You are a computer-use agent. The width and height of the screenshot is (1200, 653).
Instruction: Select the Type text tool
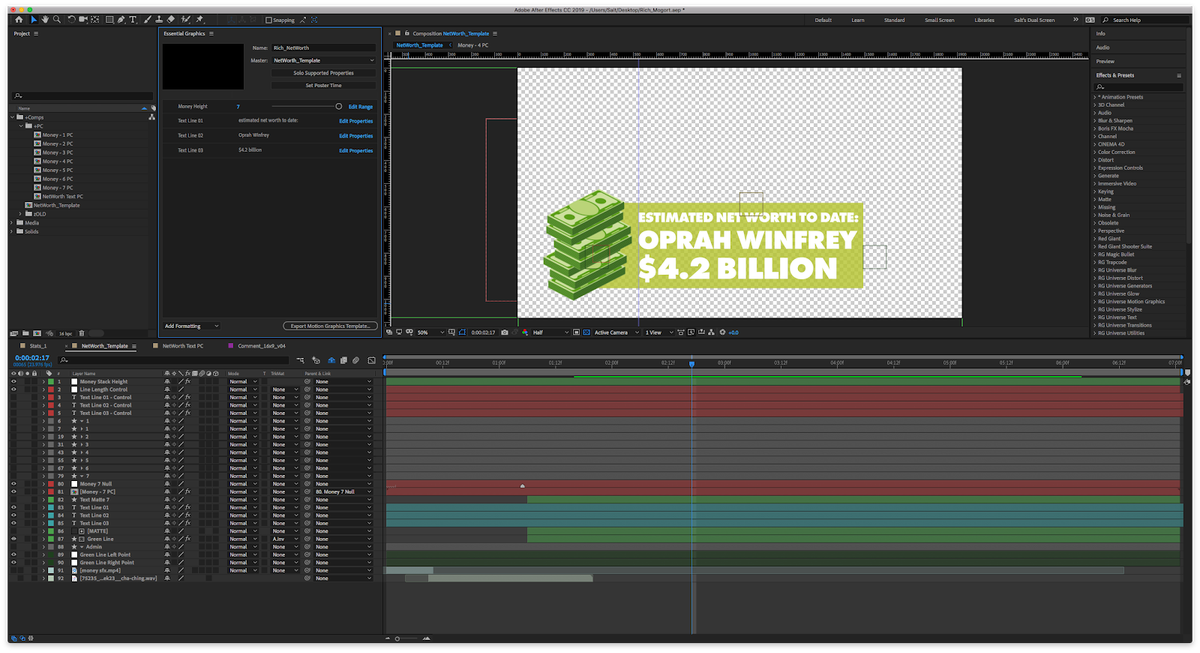(132, 20)
